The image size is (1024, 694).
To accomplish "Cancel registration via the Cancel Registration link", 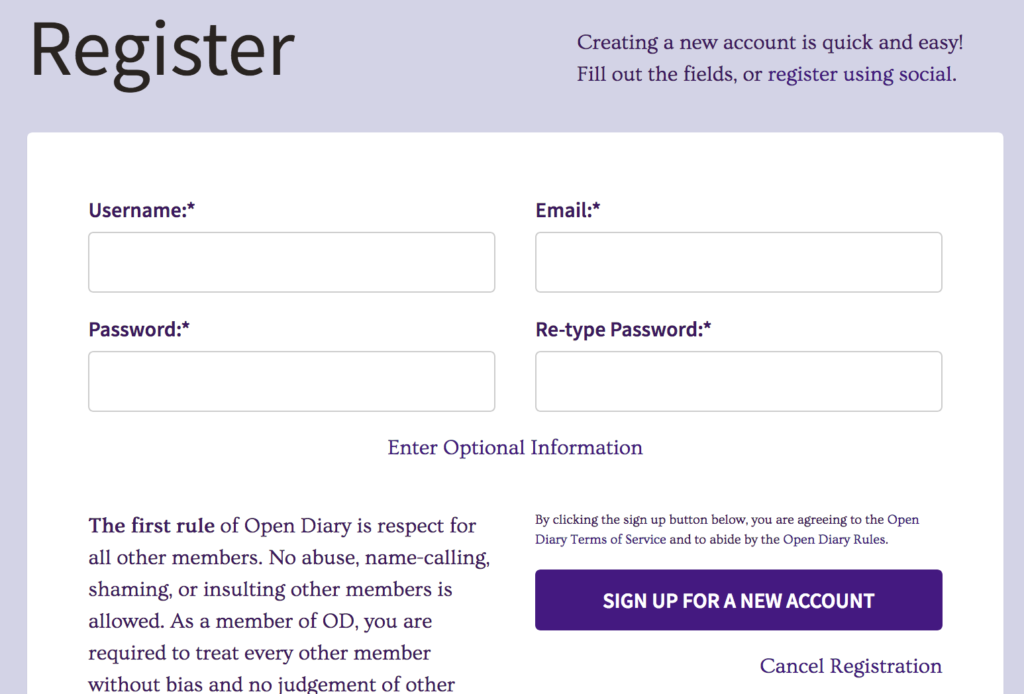I will click(x=850, y=666).
